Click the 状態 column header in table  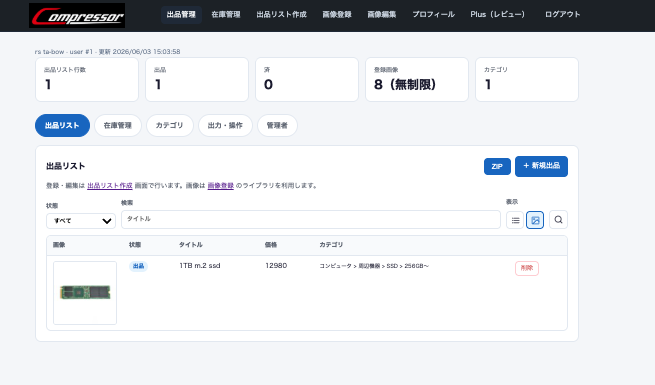135,245
